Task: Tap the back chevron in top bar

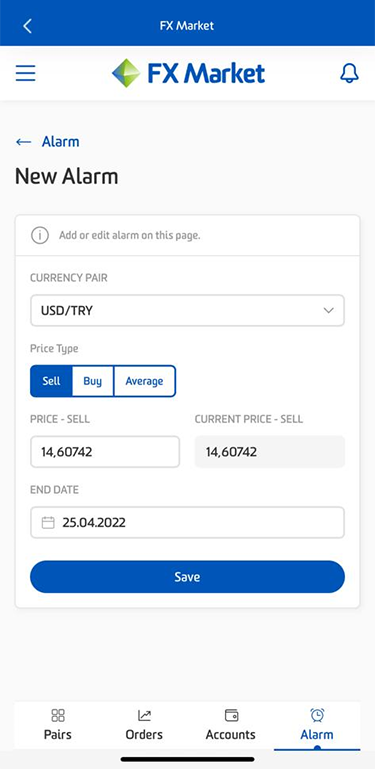Action: pyautogui.click(x=27, y=26)
